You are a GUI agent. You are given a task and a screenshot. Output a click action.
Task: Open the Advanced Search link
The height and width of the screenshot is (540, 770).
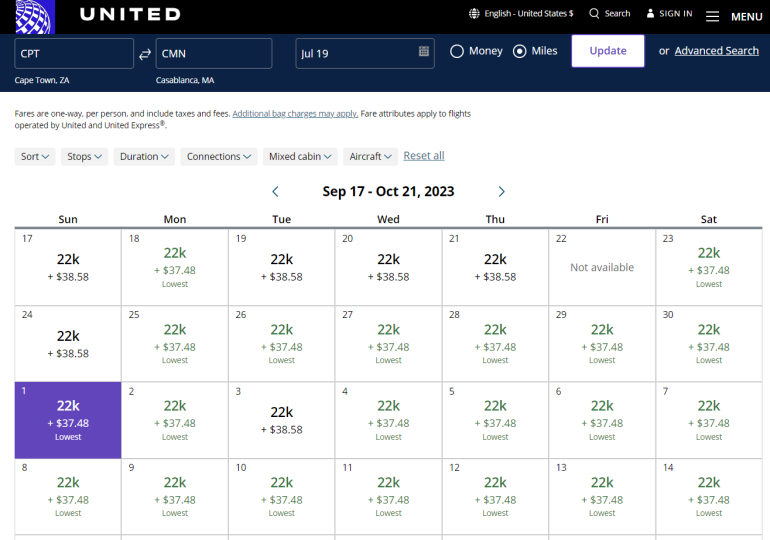[x=716, y=51]
